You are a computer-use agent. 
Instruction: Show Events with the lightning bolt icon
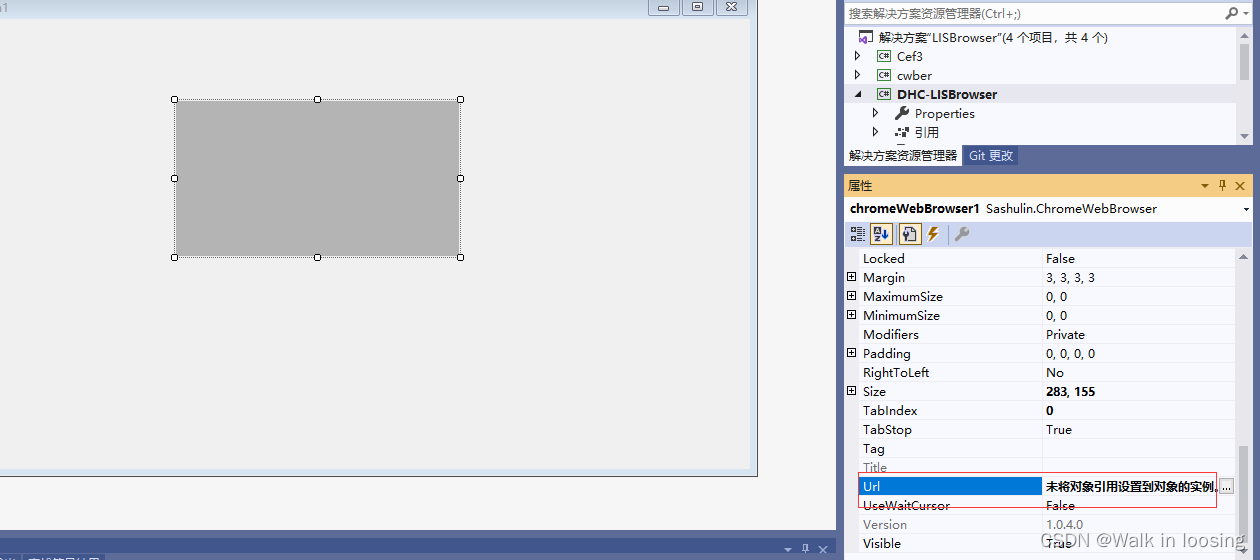[933, 234]
